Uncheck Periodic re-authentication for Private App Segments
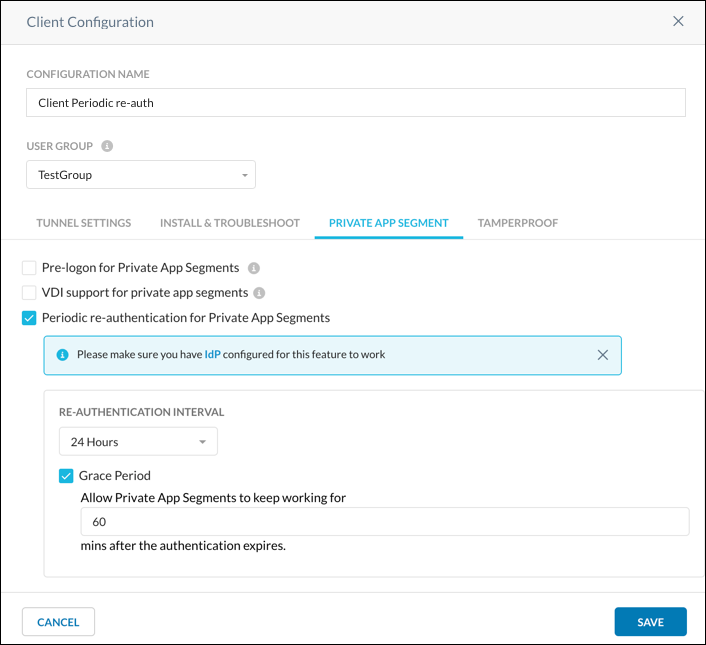Screen dimensions: 706x645 pyautogui.click(x=29, y=318)
